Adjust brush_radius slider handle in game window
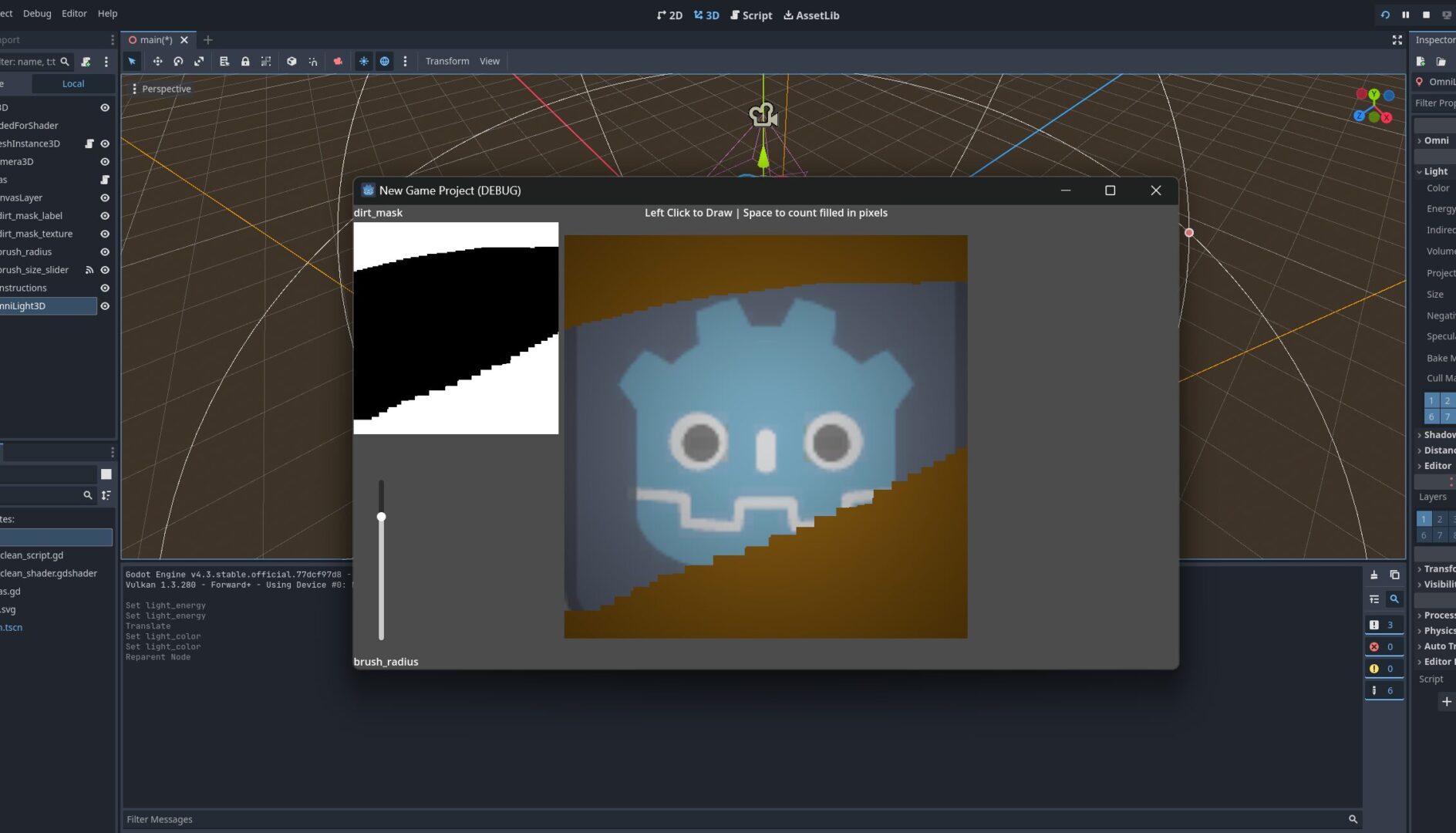This screenshot has width=1456, height=833. [x=381, y=517]
